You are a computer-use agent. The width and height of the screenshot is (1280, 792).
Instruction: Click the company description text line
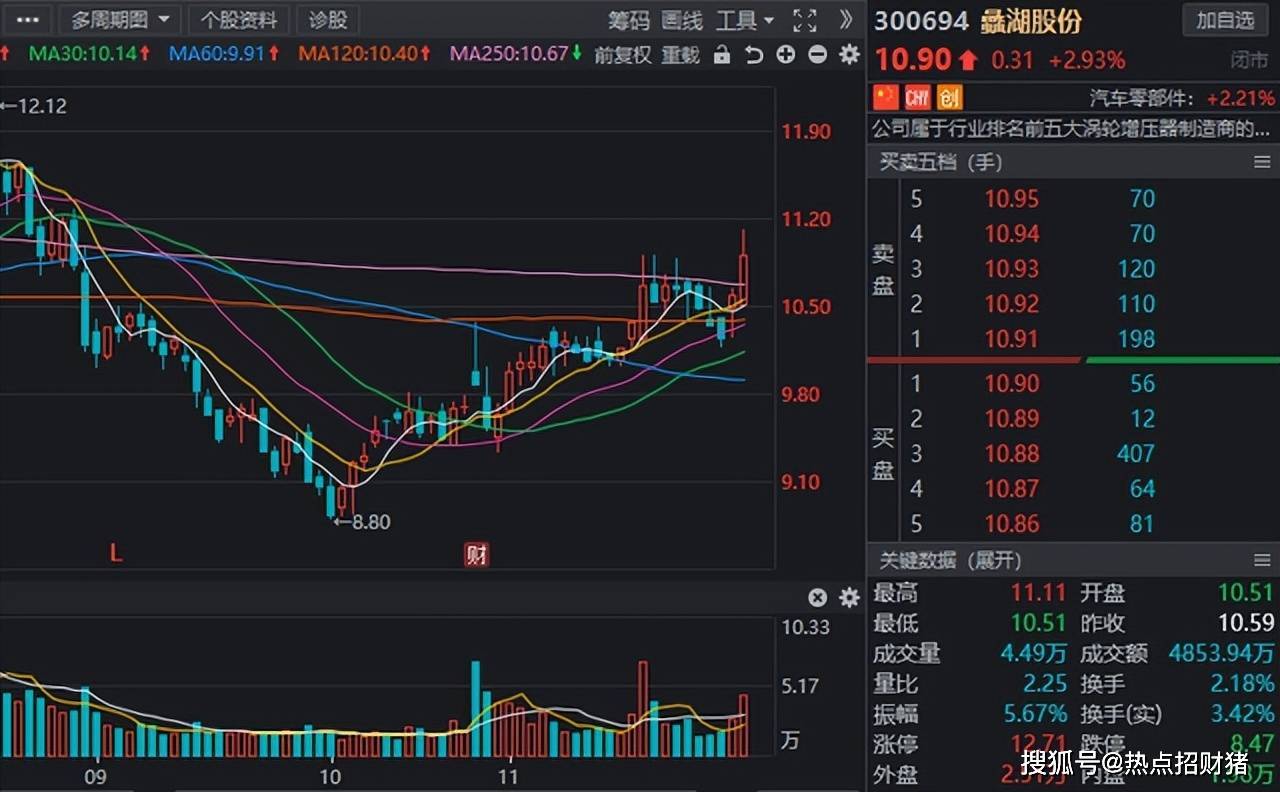coord(1070,128)
